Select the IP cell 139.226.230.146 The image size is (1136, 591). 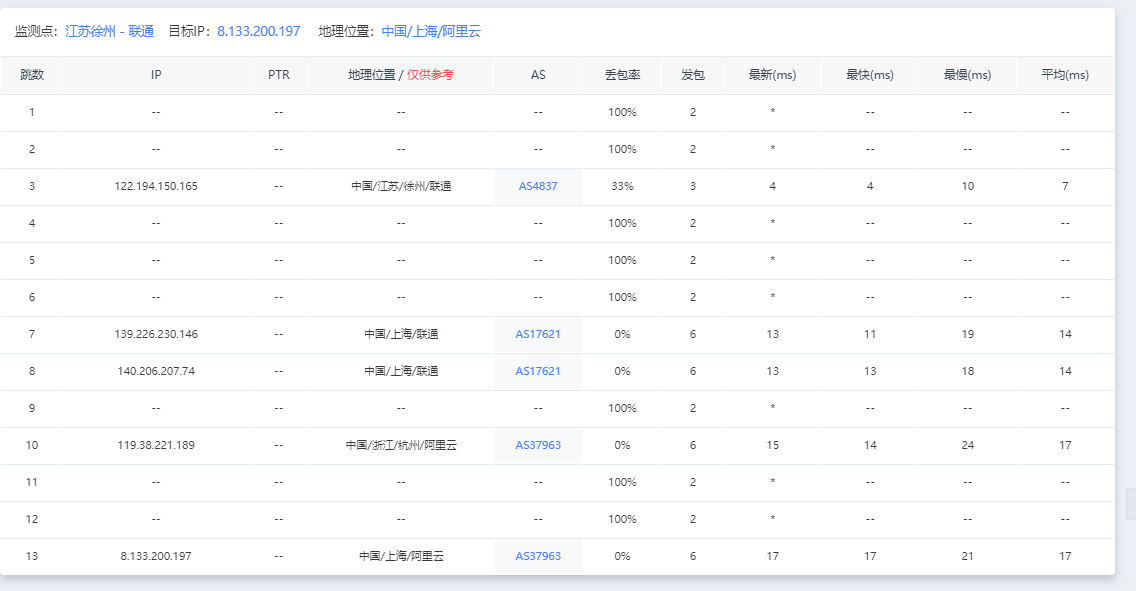(x=156, y=334)
